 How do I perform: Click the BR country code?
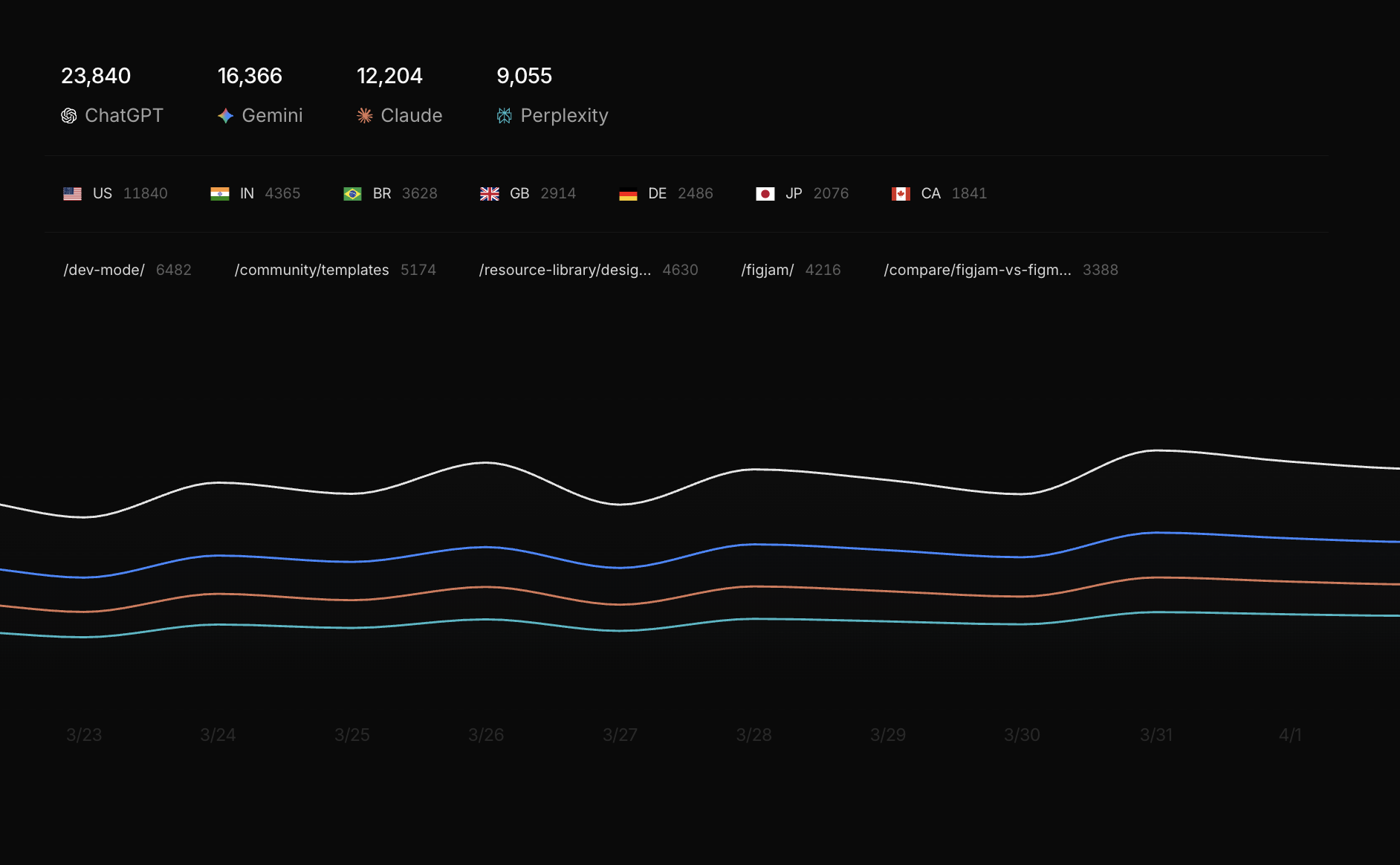tap(382, 194)
